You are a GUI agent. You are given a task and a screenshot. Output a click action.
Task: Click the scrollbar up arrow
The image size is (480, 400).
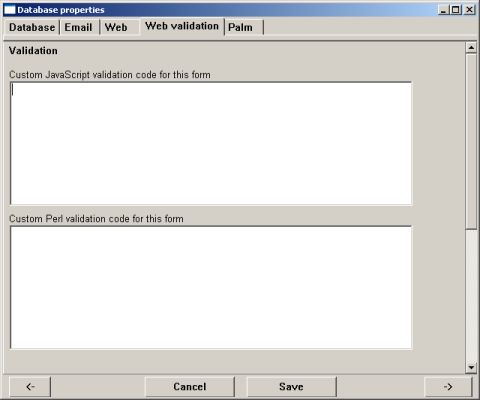pyautogui.click(x=471, y=48)
